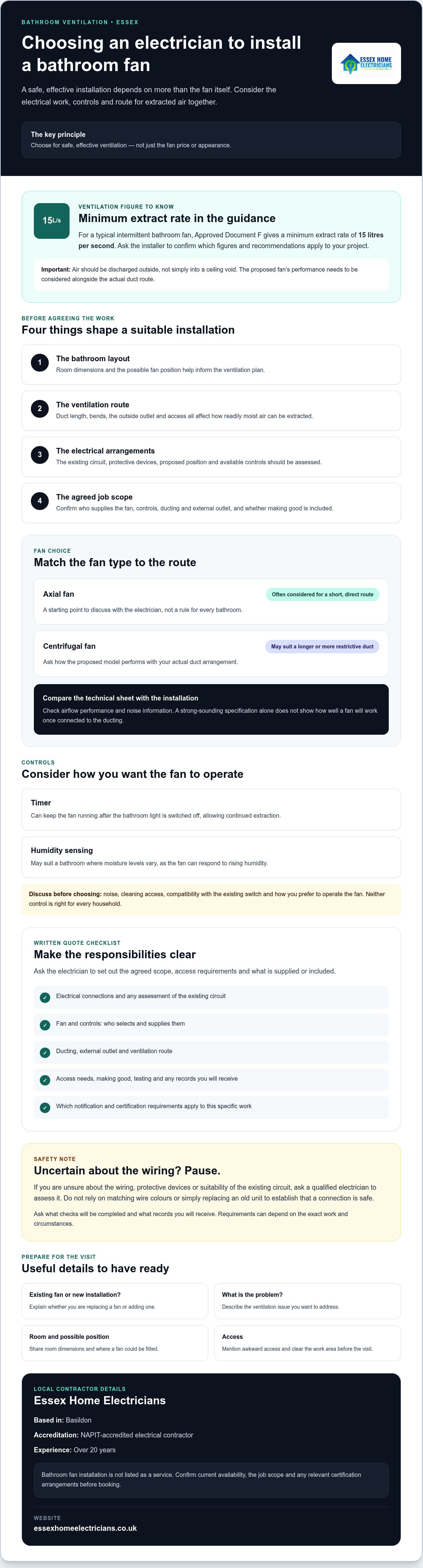Screen dimensions: 423x1568
Task: Click the short, direct route tag
Action: tap(323, 594)
